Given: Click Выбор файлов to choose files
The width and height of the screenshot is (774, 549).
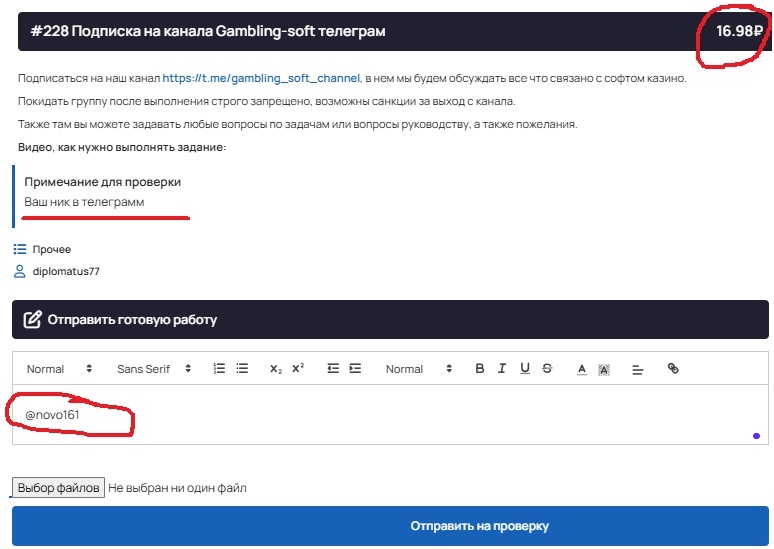Looking at the screenshot, I should click(58, 488).
